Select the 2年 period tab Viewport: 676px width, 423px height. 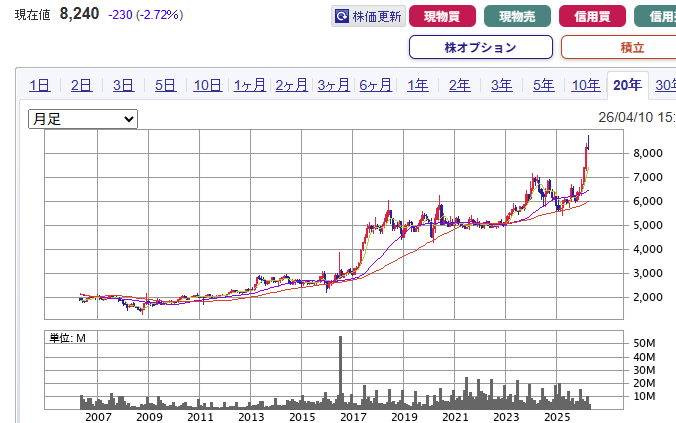click(x=460, y=85)
